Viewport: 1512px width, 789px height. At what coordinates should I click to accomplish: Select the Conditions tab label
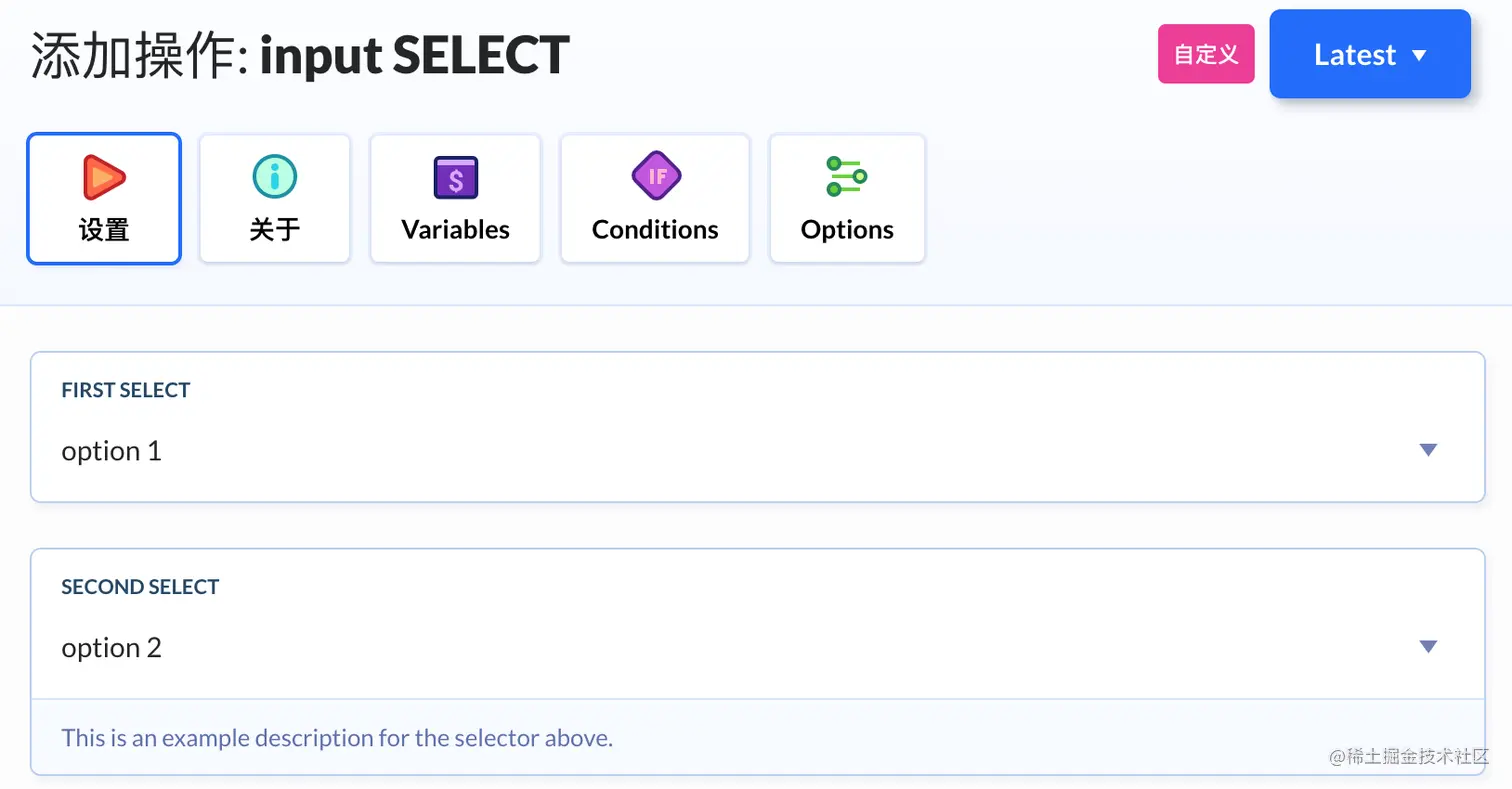pos(655,230)
